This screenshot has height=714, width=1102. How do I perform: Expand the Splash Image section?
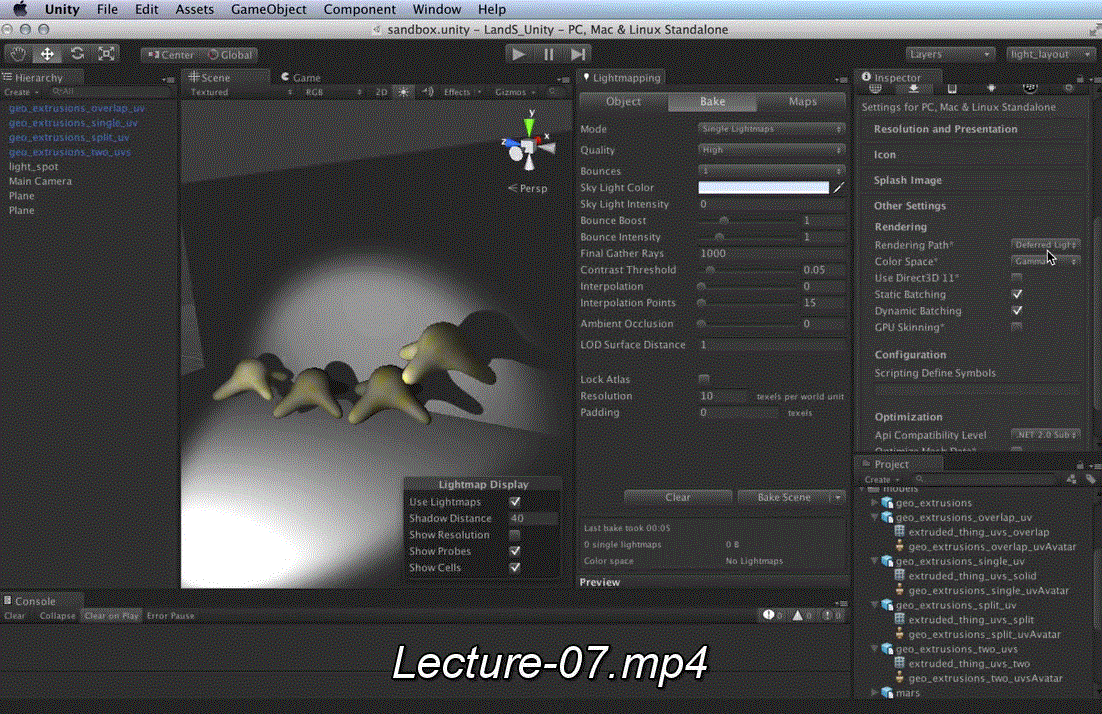coord(907,181)
